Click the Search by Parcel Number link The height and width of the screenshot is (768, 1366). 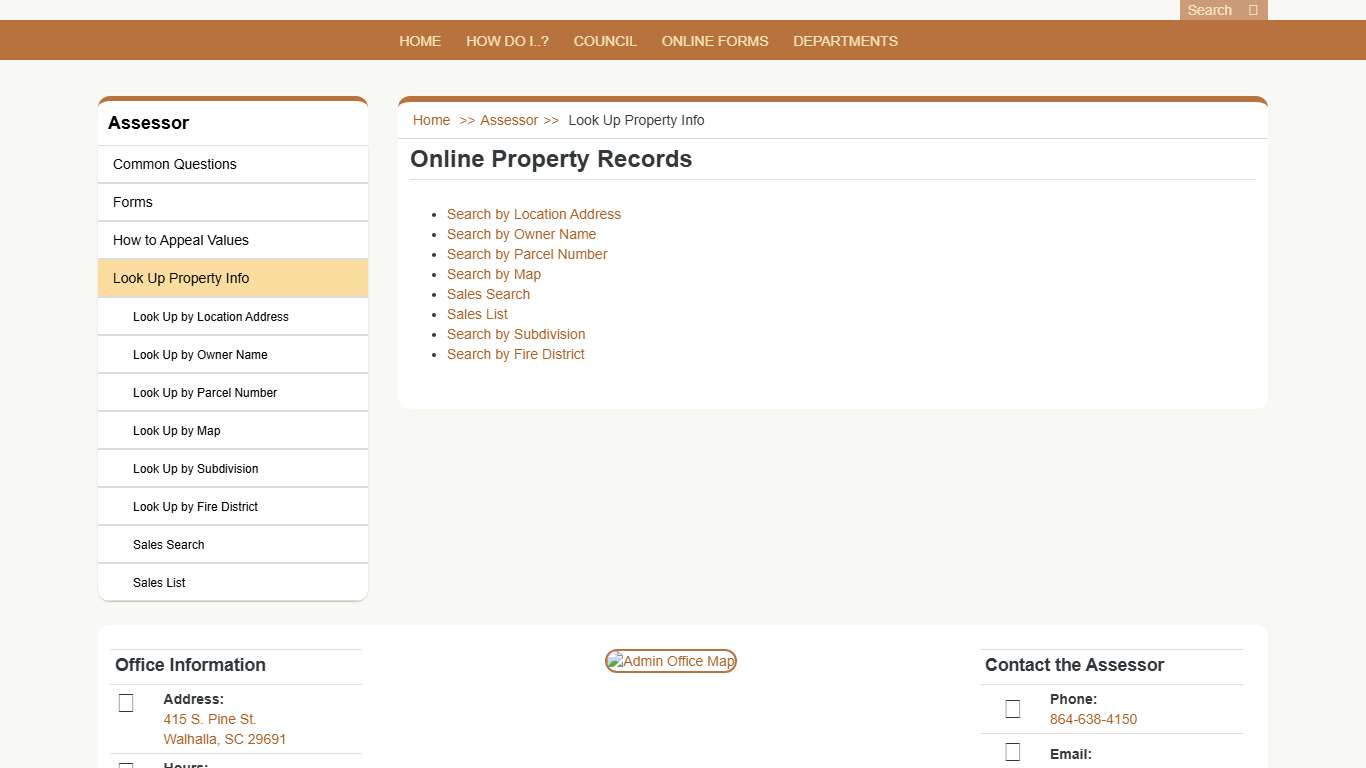(527, 254)
